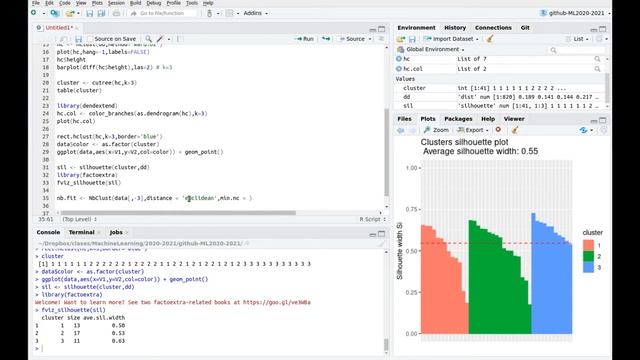The width and height of the screenshot is (640, 360).
Task: Click the editor vertical scrollbar
Action: pyautogui.click(x=386, y=152)
